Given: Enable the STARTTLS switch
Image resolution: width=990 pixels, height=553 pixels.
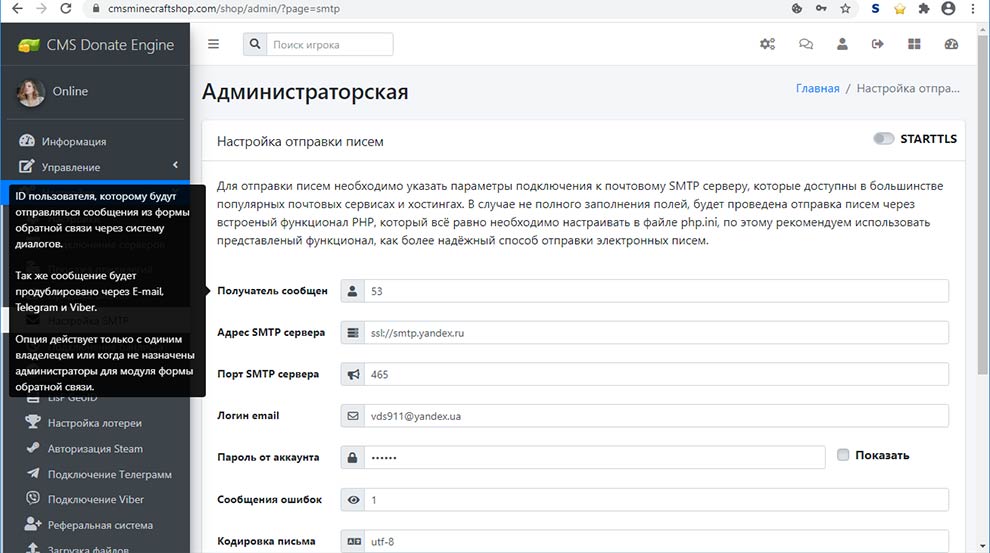Looking at the screenshot, I should [x=883, y=139].
